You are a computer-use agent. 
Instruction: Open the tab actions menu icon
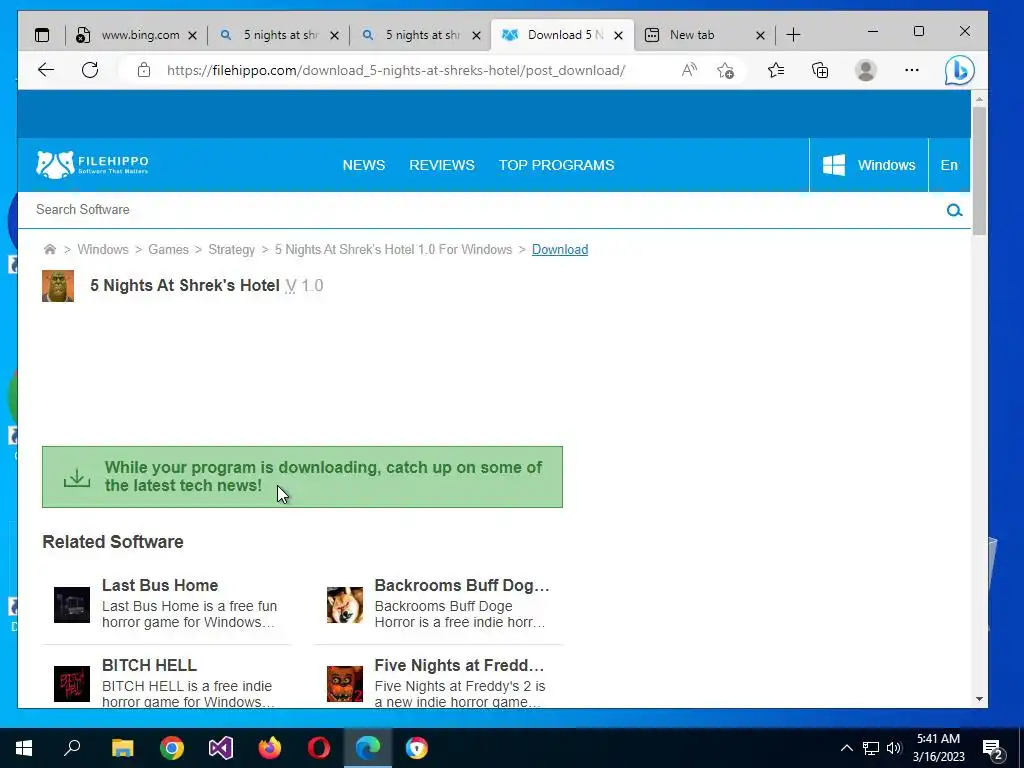(x=42, y=35)
